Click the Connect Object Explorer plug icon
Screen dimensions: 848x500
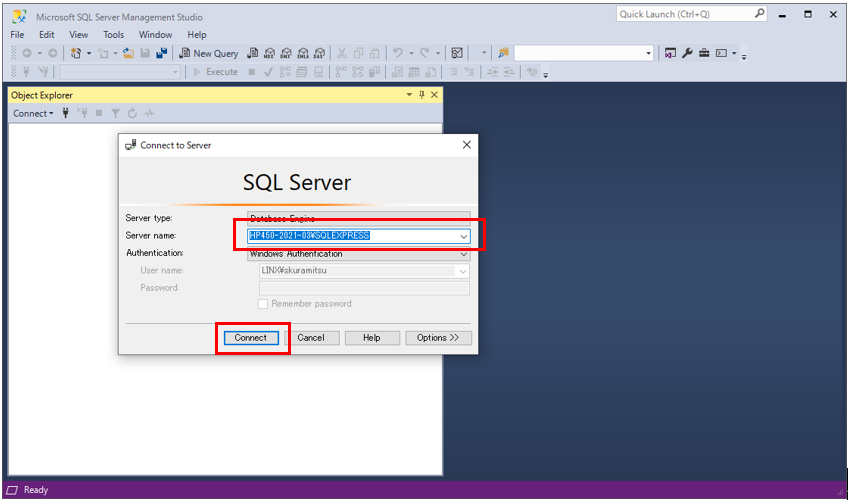click(x=66, y=113)
